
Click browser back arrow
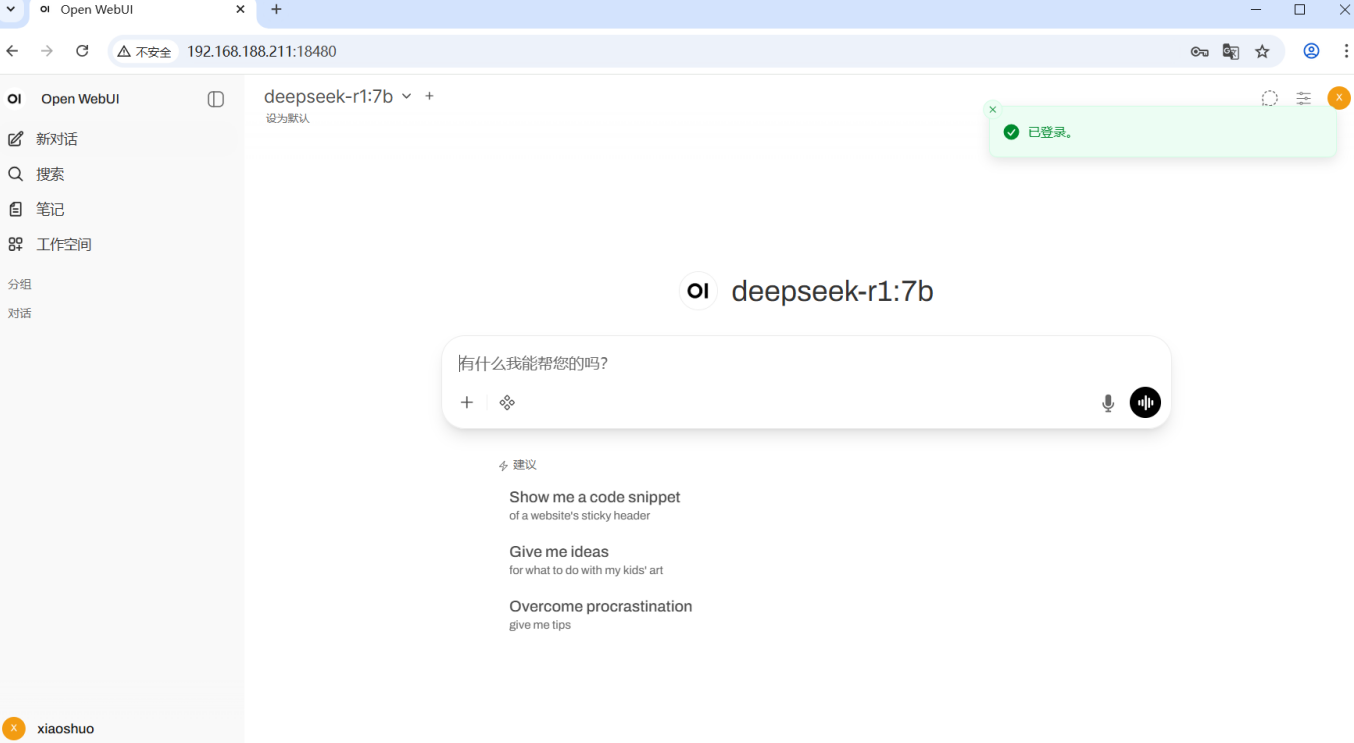tap(12, 51)
